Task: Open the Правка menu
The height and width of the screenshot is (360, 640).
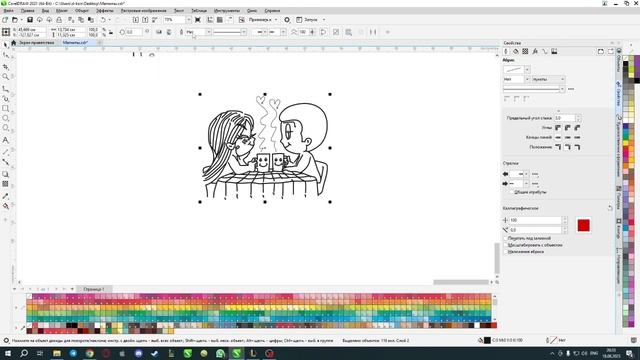Action: coord(27,11)
